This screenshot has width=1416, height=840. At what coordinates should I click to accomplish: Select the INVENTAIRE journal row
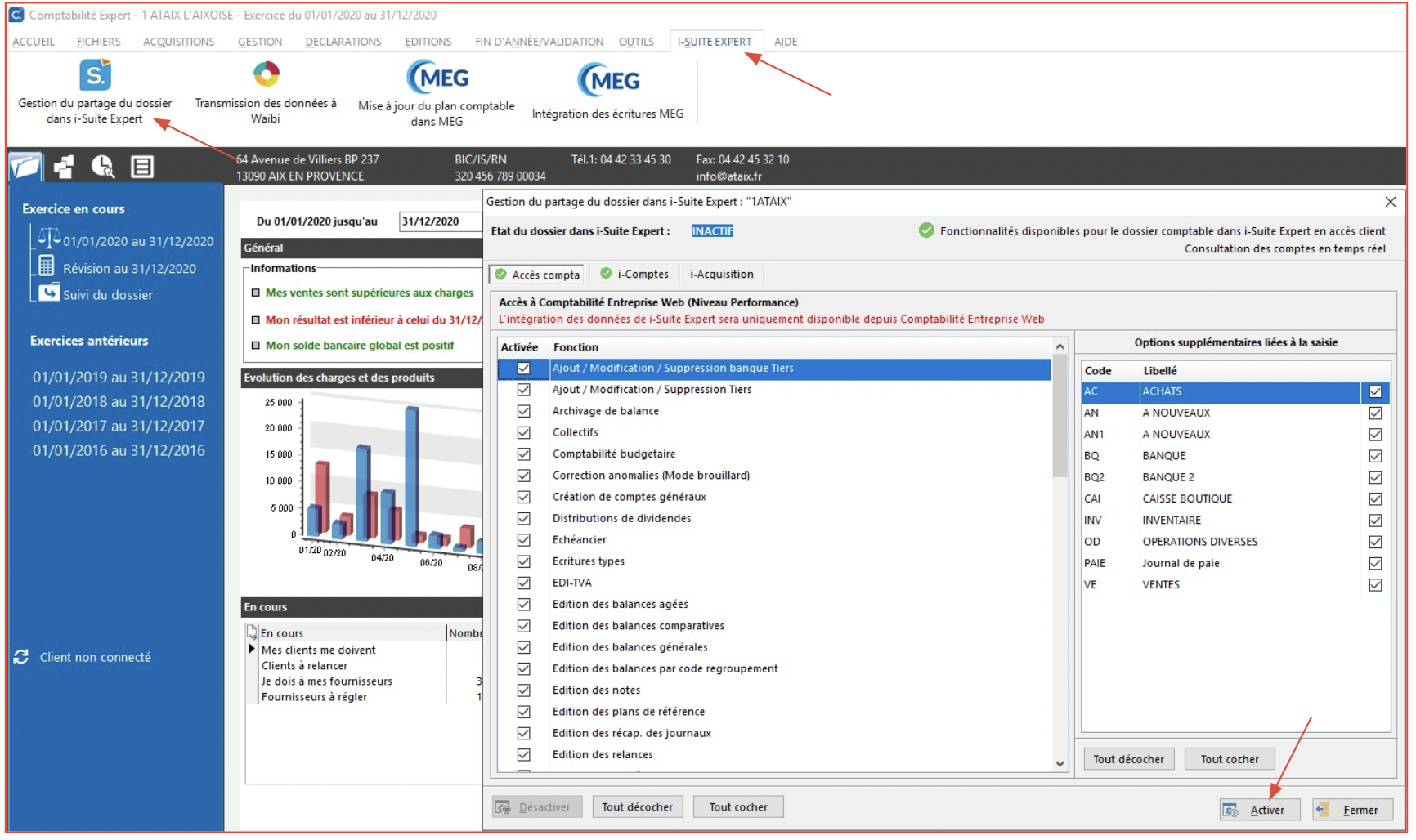1235,520
